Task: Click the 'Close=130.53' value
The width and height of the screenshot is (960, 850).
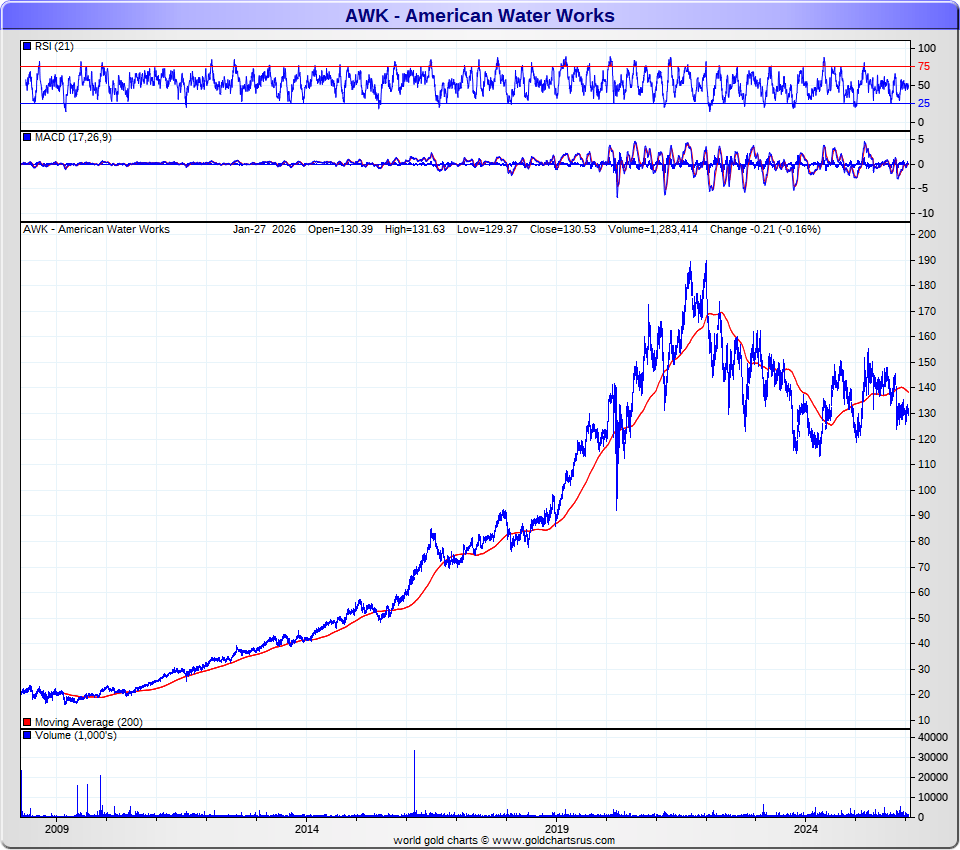Action: click(x=563, y=229)
